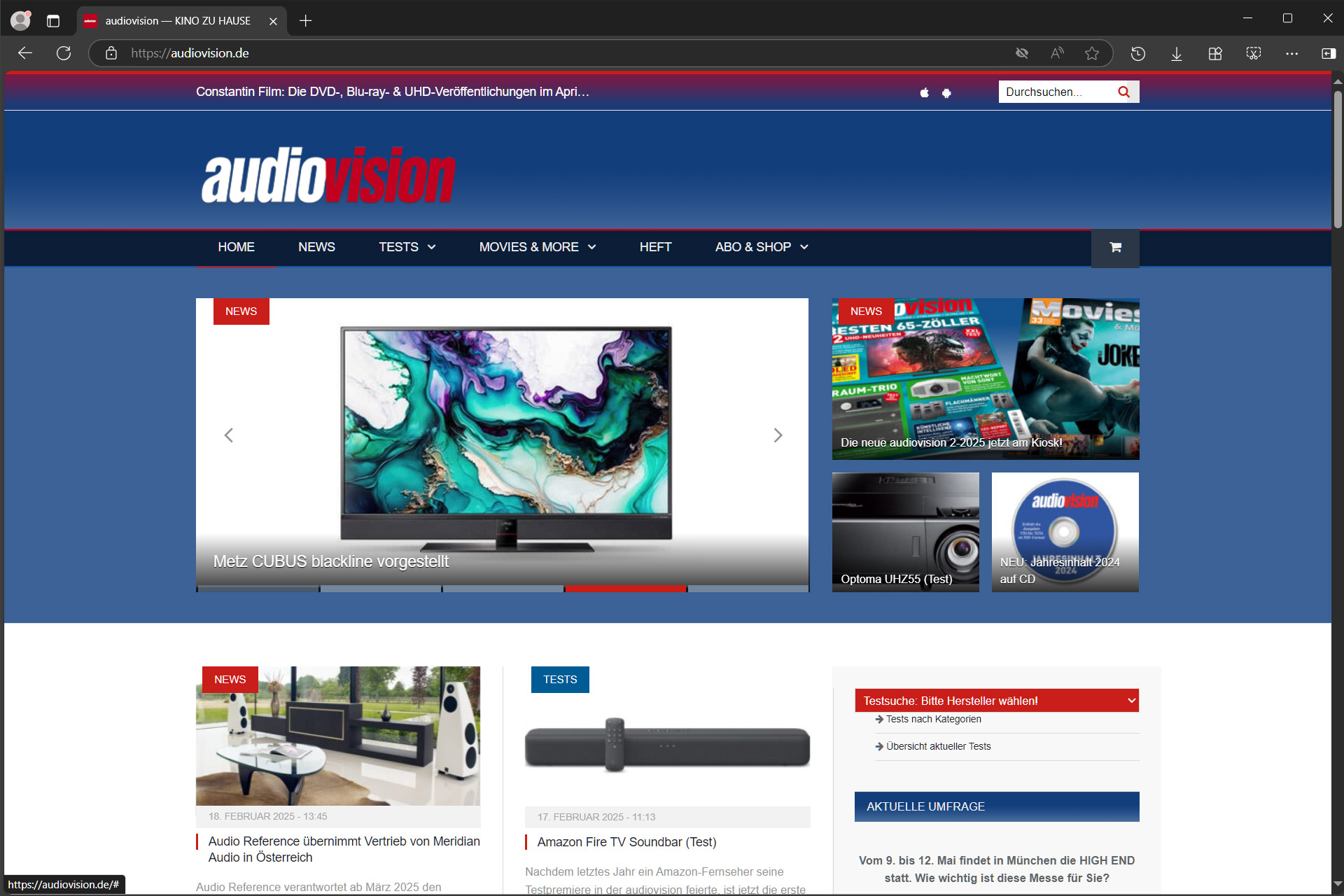Refresh the page
This screenshot has width=1344, height=896.
[x=64, y=53]
